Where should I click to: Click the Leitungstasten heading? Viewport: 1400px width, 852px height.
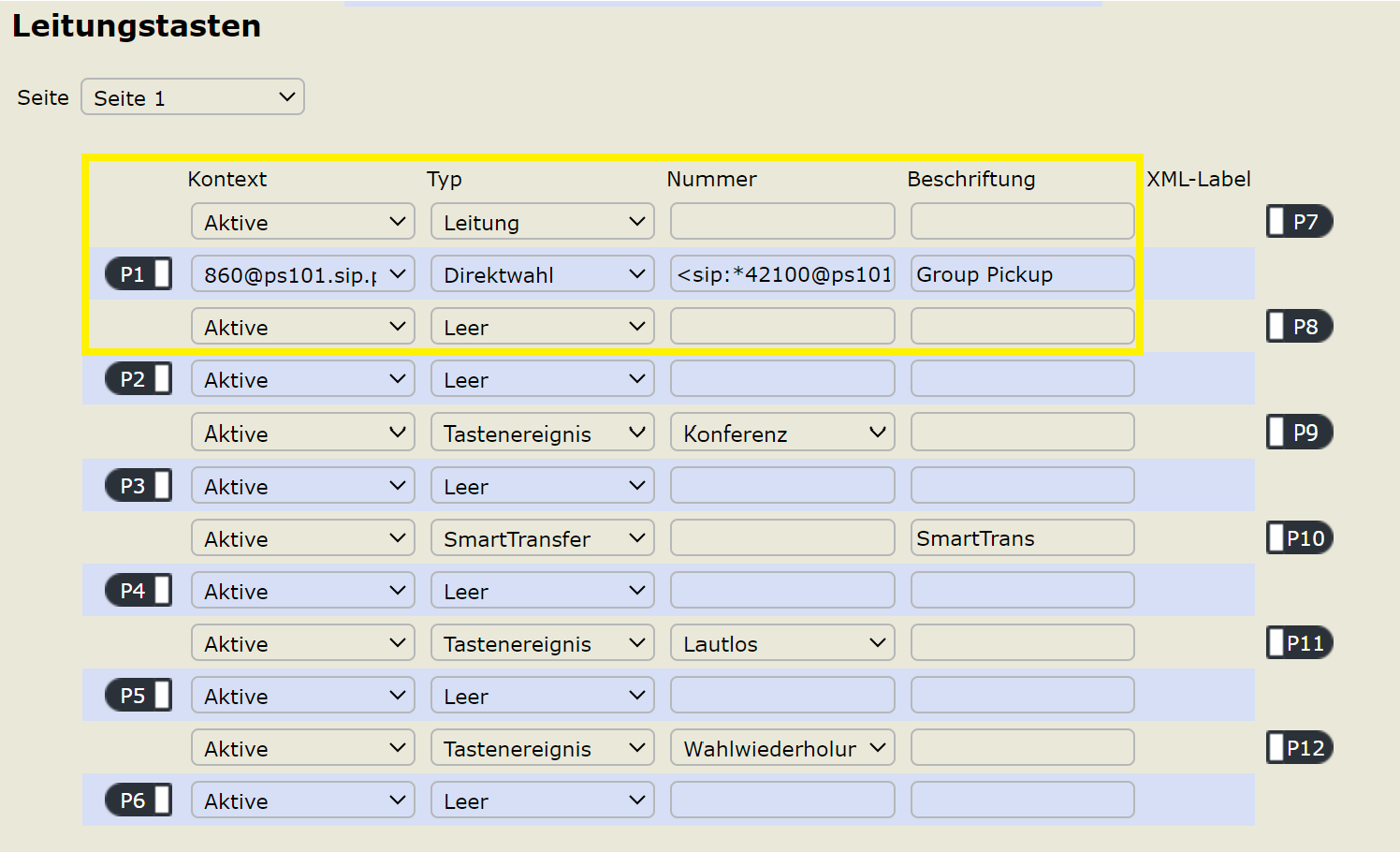click(x=137, y=25)
